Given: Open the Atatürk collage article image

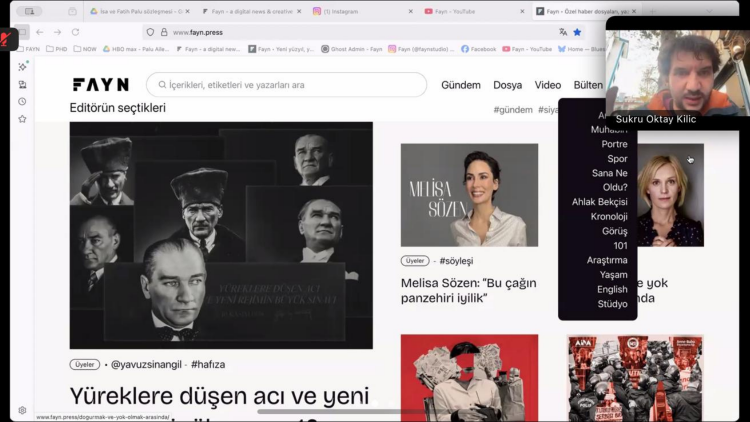Looking at the screenshot, I should click(221, 235).
